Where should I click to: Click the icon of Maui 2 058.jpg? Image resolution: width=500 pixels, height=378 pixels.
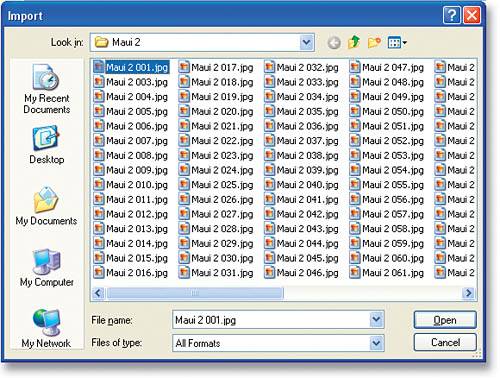coord(355,229)
